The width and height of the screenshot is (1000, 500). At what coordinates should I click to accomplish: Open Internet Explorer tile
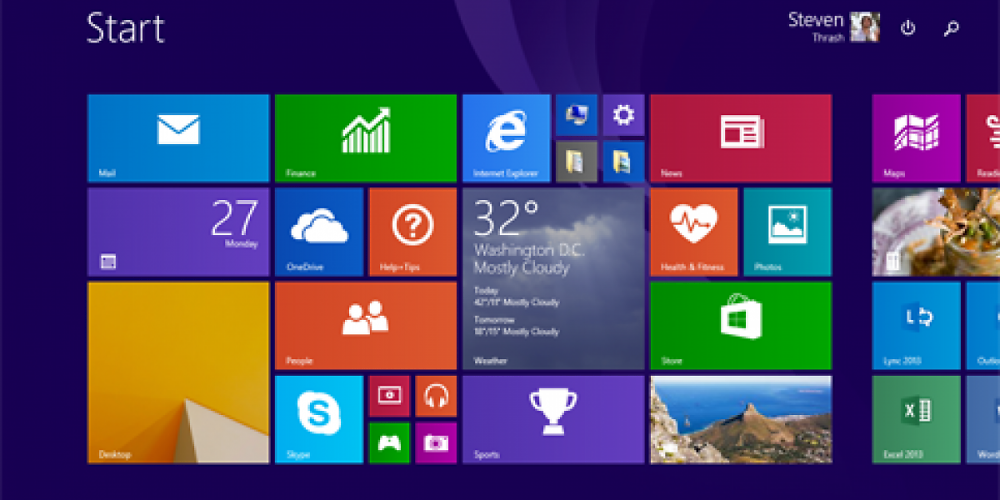[506, 138]
